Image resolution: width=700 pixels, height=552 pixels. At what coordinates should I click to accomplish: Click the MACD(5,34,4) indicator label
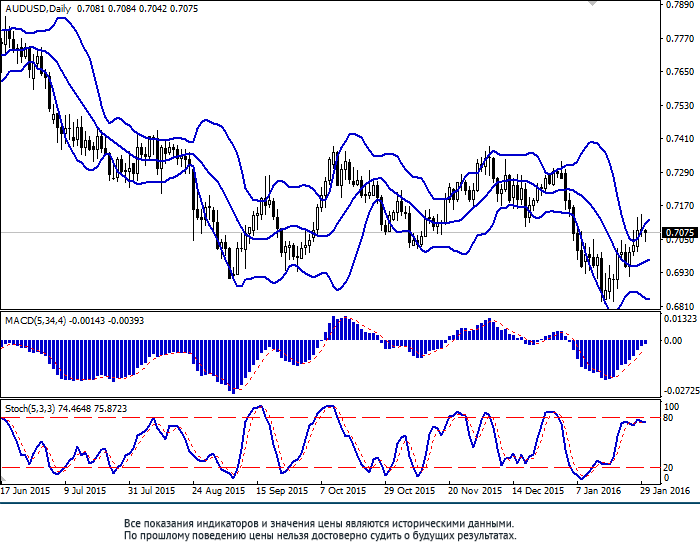(x=36, y=321)
